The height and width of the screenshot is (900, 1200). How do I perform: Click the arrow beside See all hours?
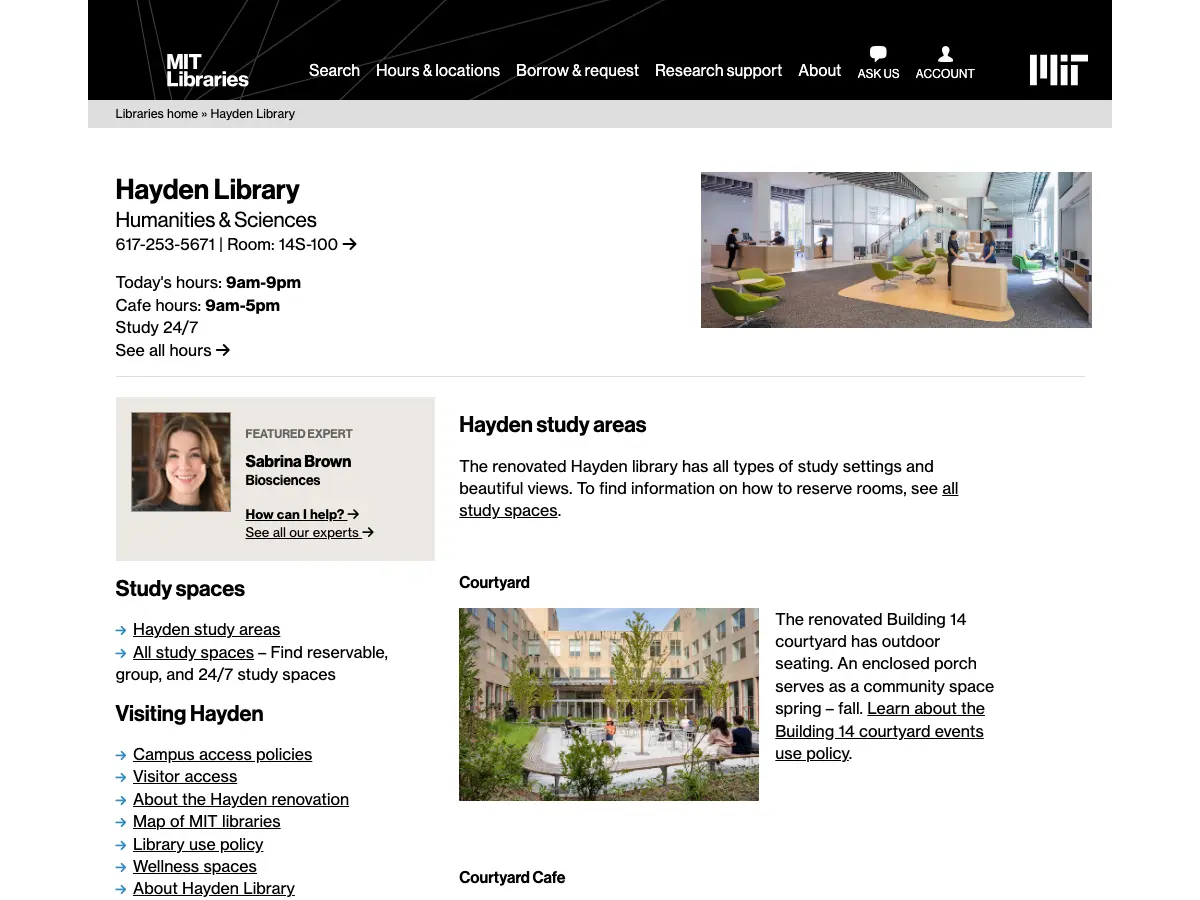[x=223, y=350]
